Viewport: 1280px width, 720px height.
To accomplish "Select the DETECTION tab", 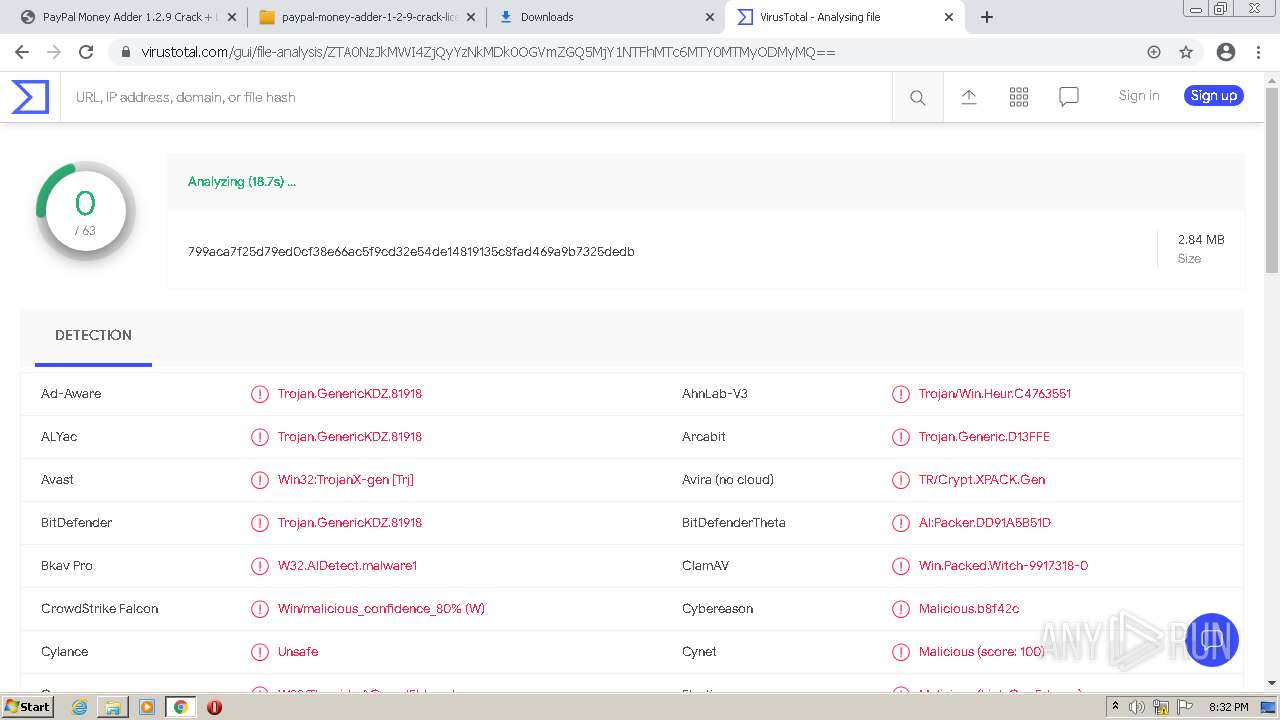I will tap(93, 336).
